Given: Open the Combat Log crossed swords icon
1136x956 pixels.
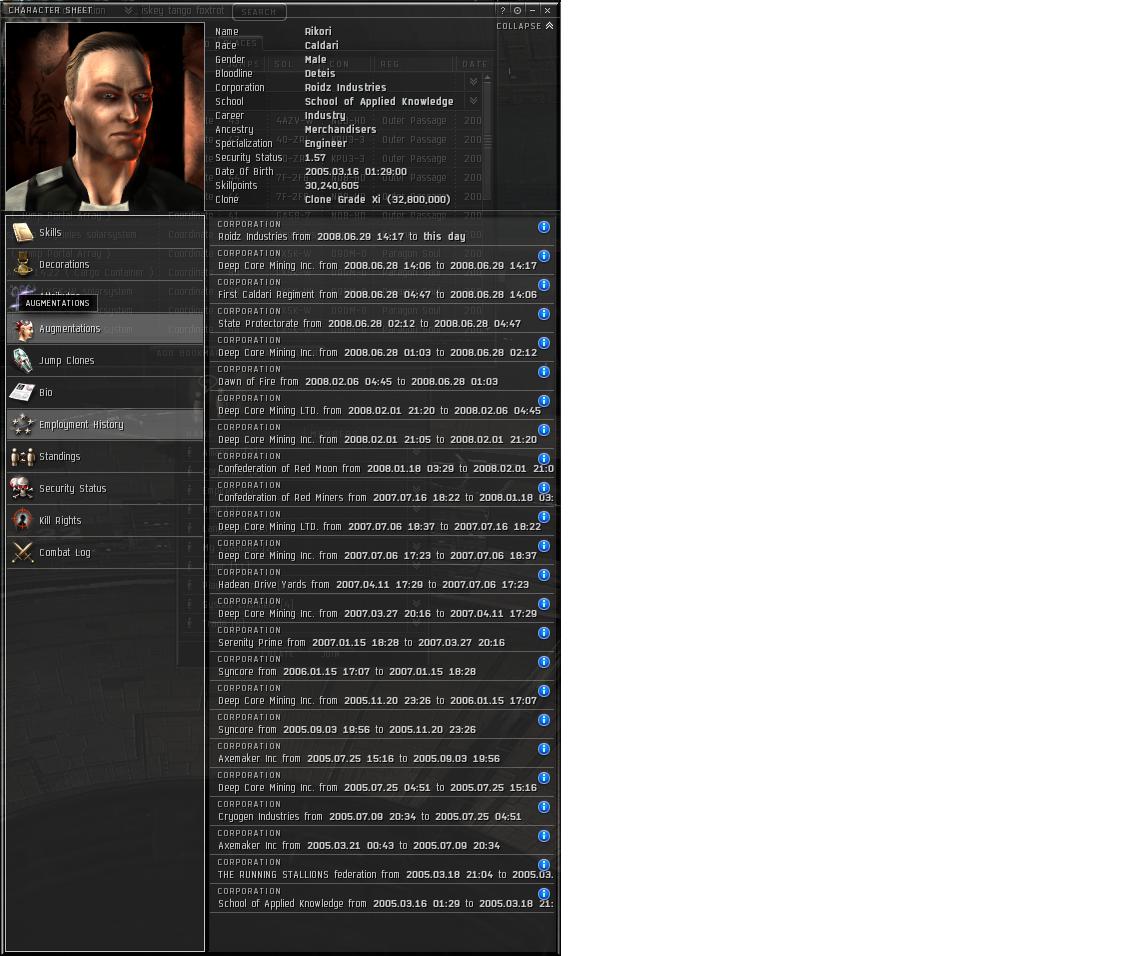Looking at the screenshot, I should 22,552.
